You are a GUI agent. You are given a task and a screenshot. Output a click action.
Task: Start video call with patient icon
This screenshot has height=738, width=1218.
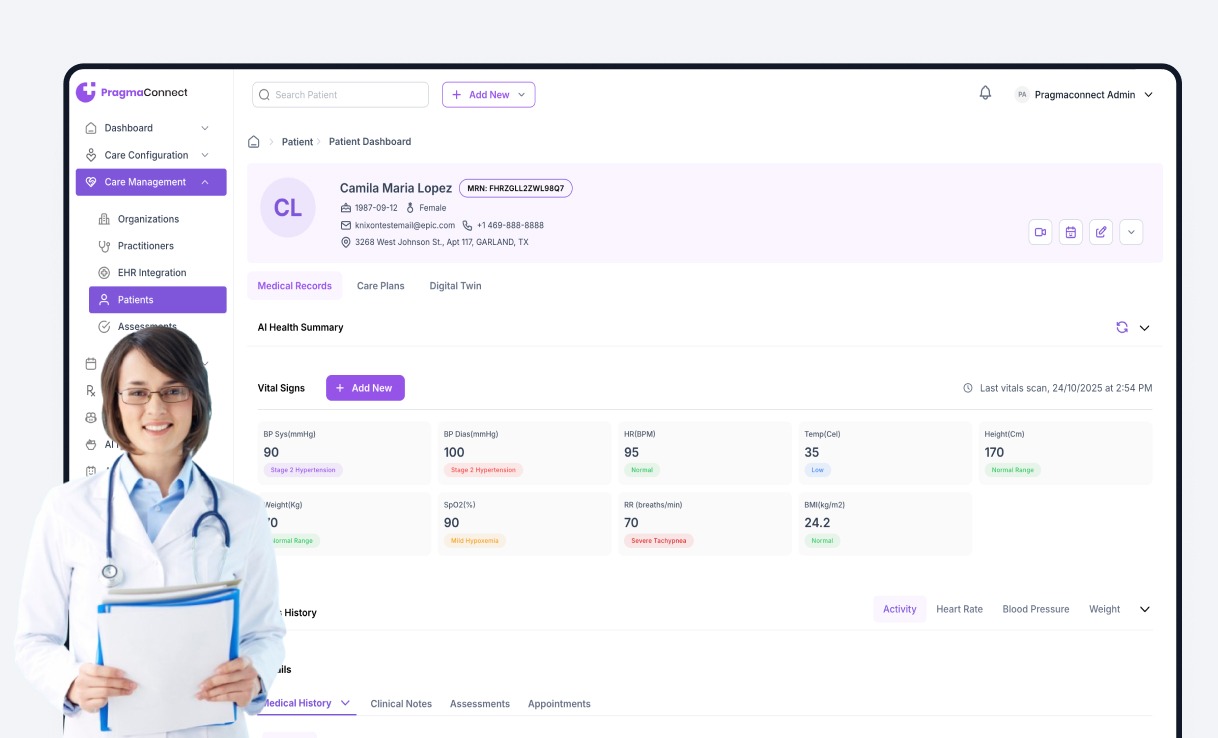(1040, 232)
